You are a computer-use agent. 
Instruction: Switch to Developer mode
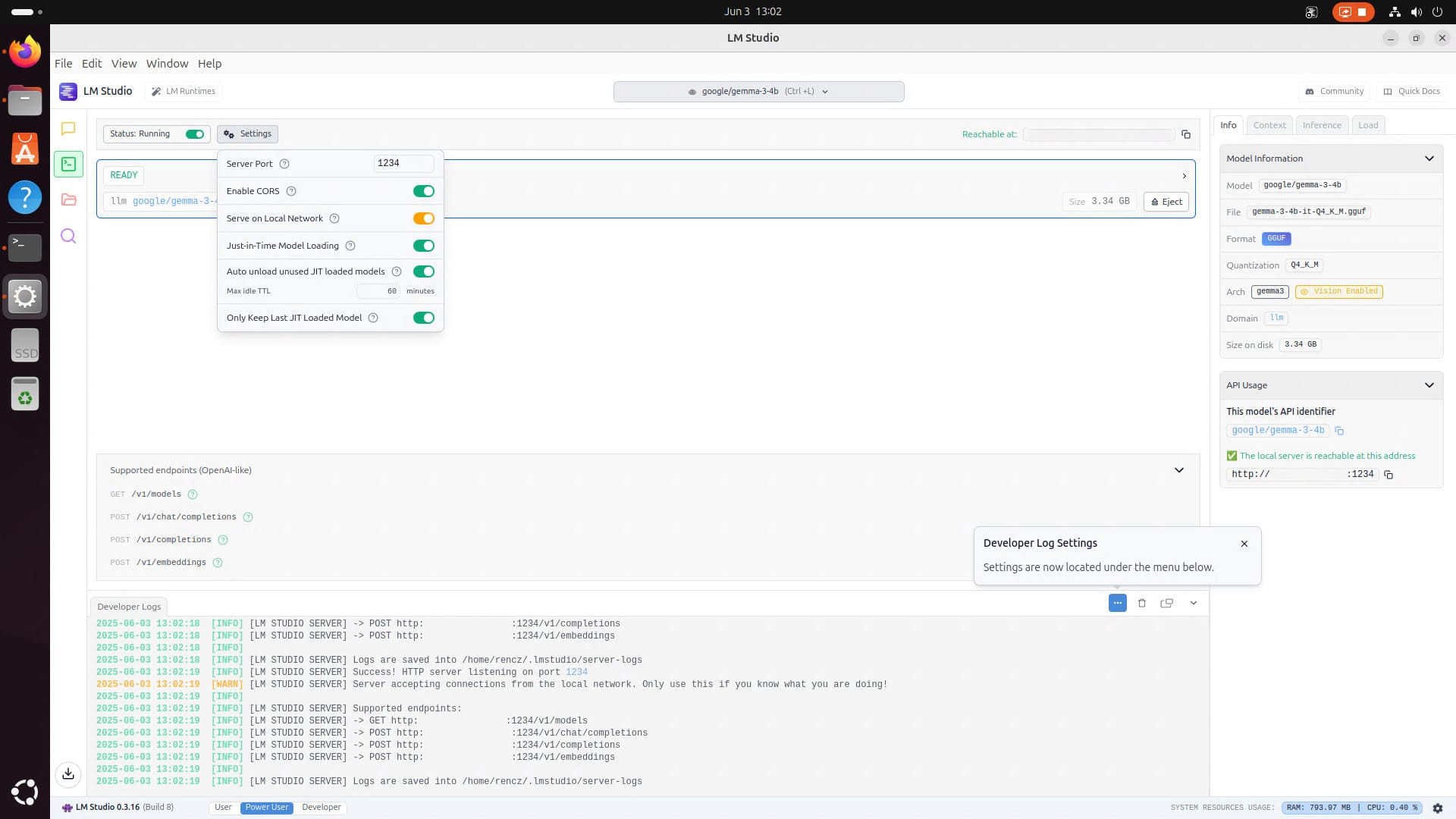[x=321, y=808]
